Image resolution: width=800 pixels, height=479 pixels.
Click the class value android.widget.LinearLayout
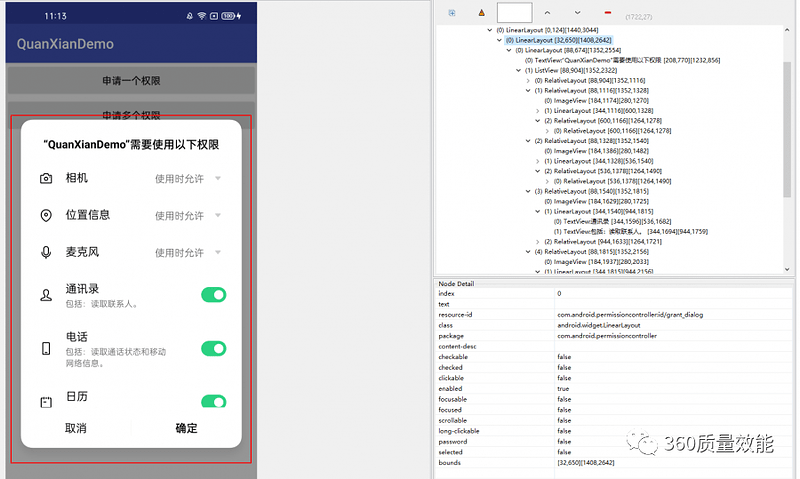(598, 325)
